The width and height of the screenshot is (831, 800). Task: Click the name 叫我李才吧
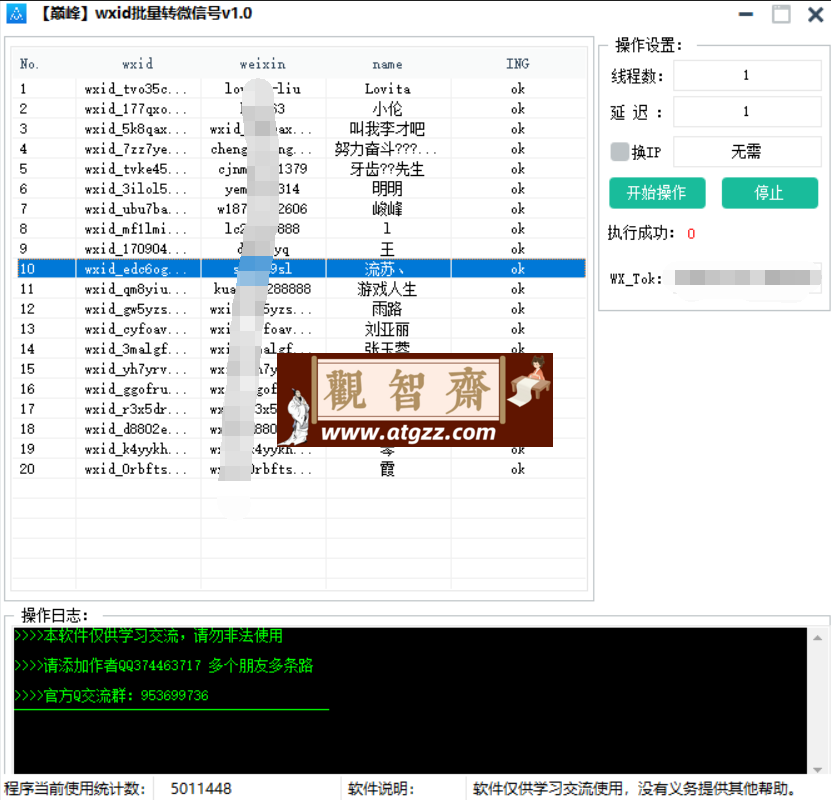(387, 129)
